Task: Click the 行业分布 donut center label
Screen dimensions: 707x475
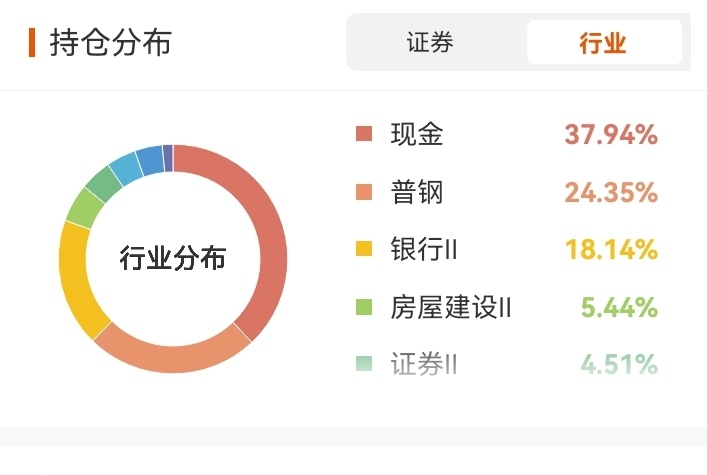Action: coord(173,258)
